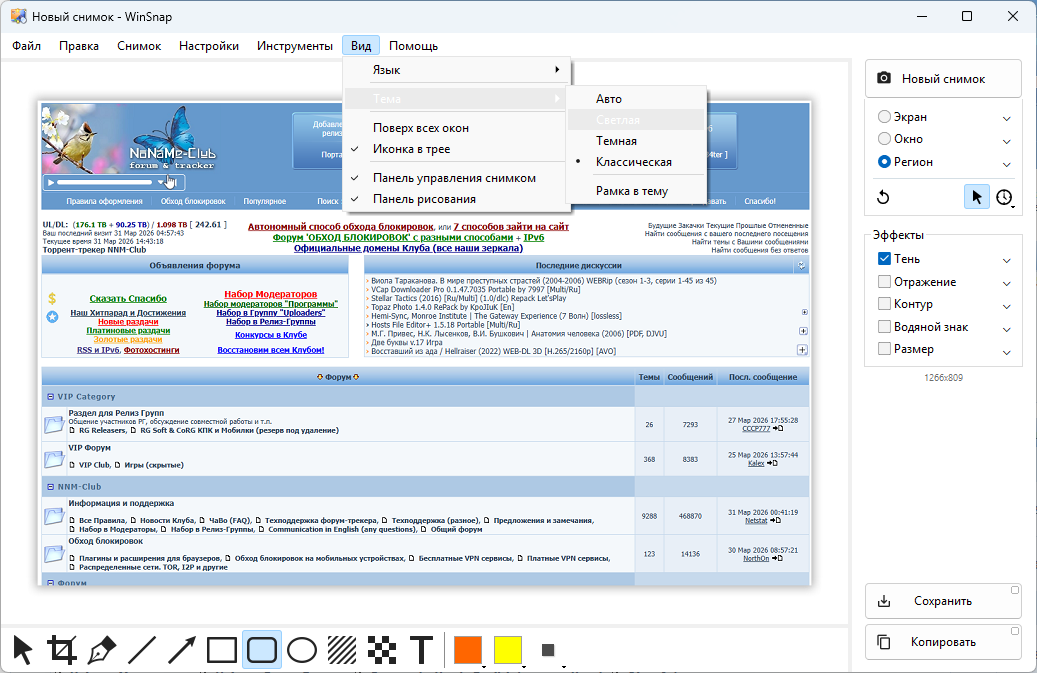Viewport: 1037px width, 673px height.
Task: Choose the Arrow drawing tool
Action: [x=182, y=650]
